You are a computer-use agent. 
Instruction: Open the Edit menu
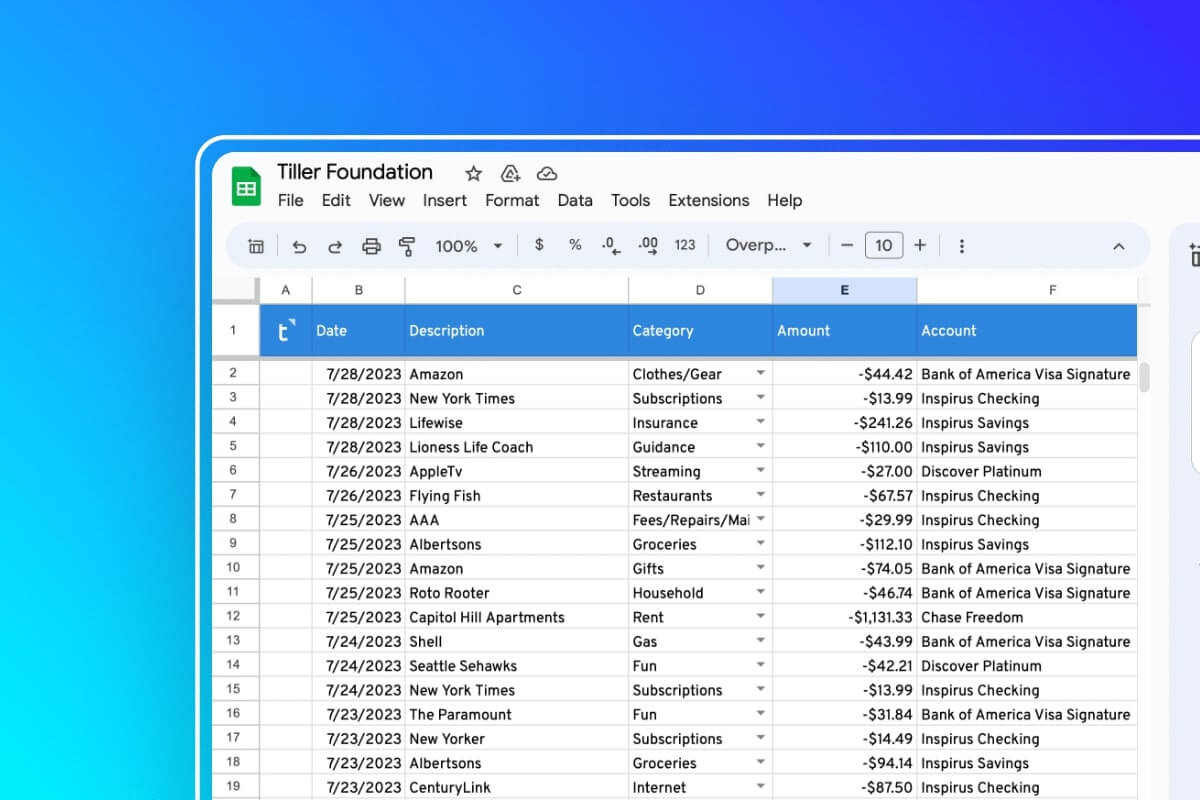point(336,200)
